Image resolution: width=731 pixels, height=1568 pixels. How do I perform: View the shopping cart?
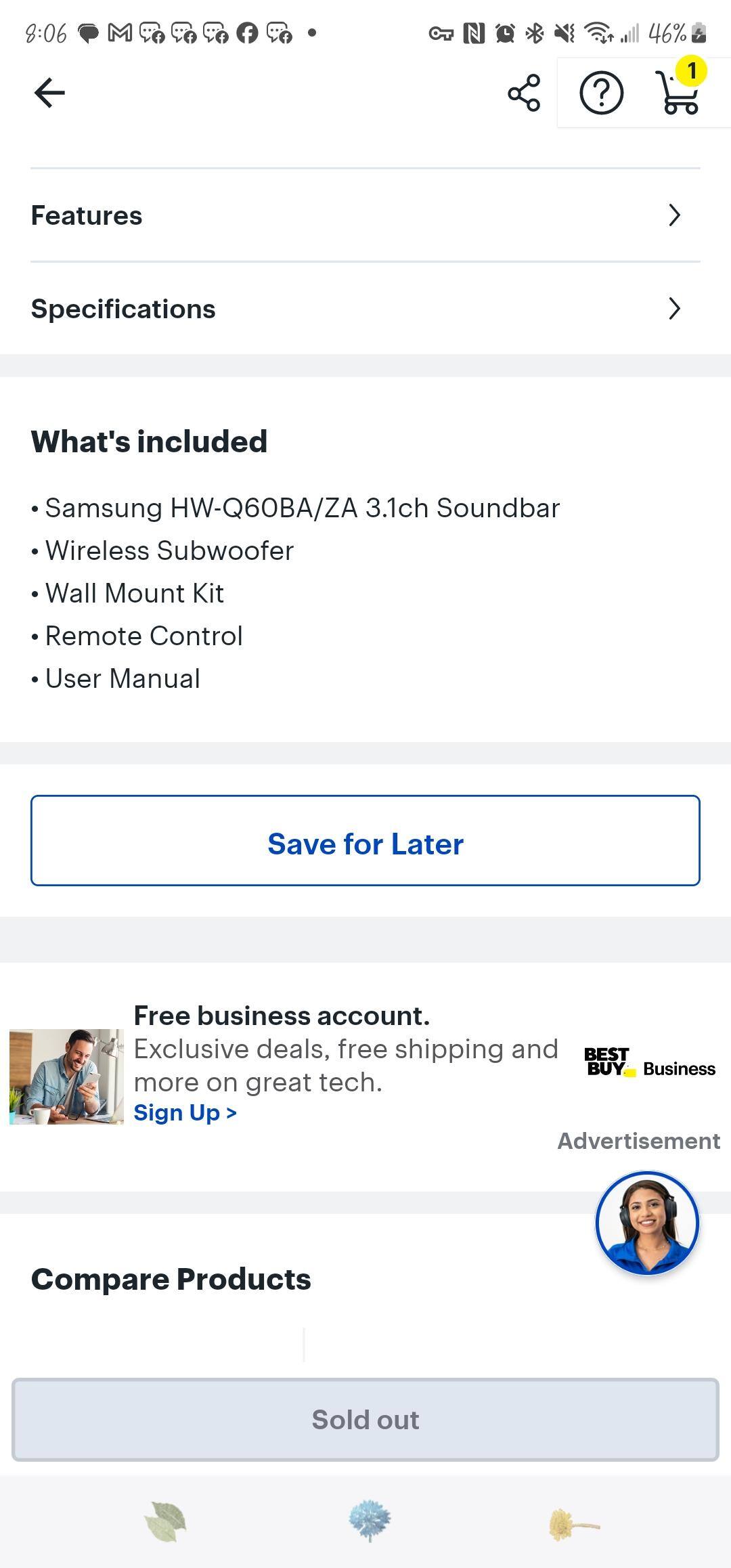(679, 99)
